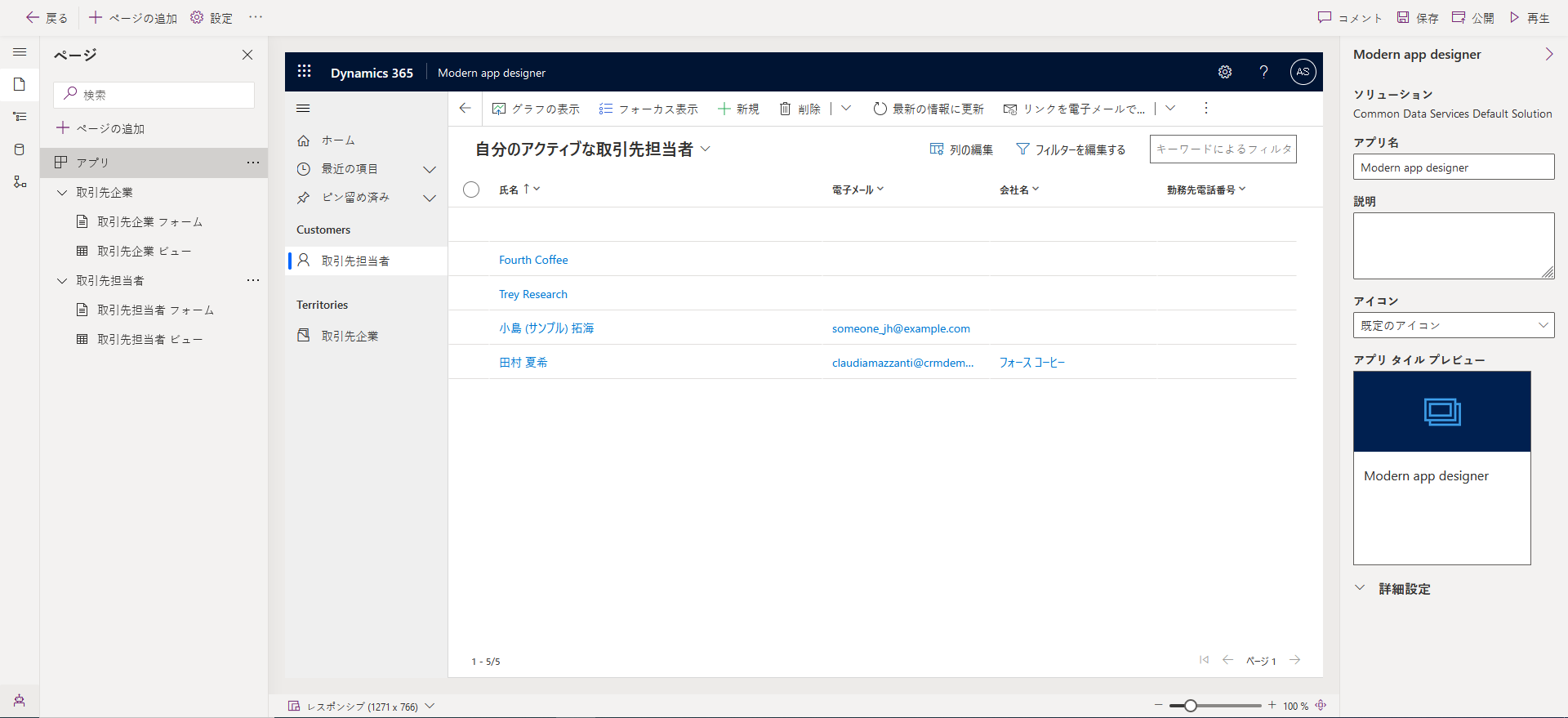The image size is (1568, 718).
Task: Click the 削除 delete command
Action: coord(800,109)
